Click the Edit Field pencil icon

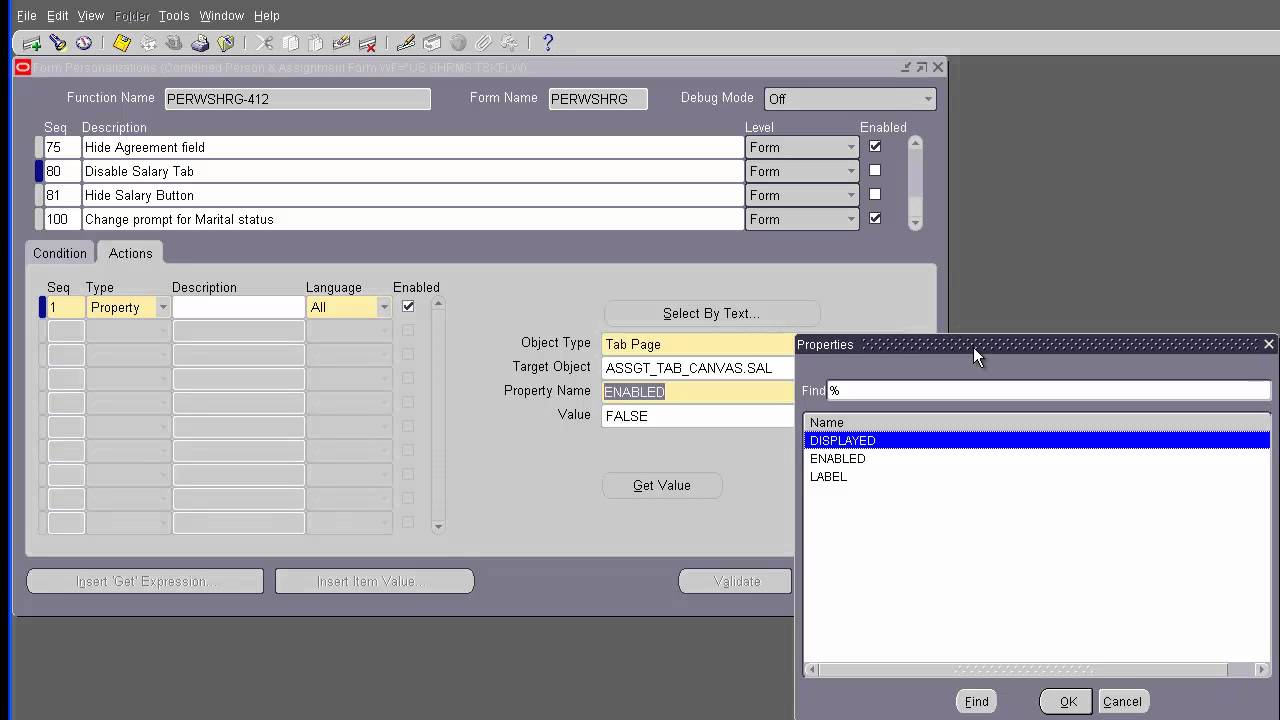(x=406, y=43)
